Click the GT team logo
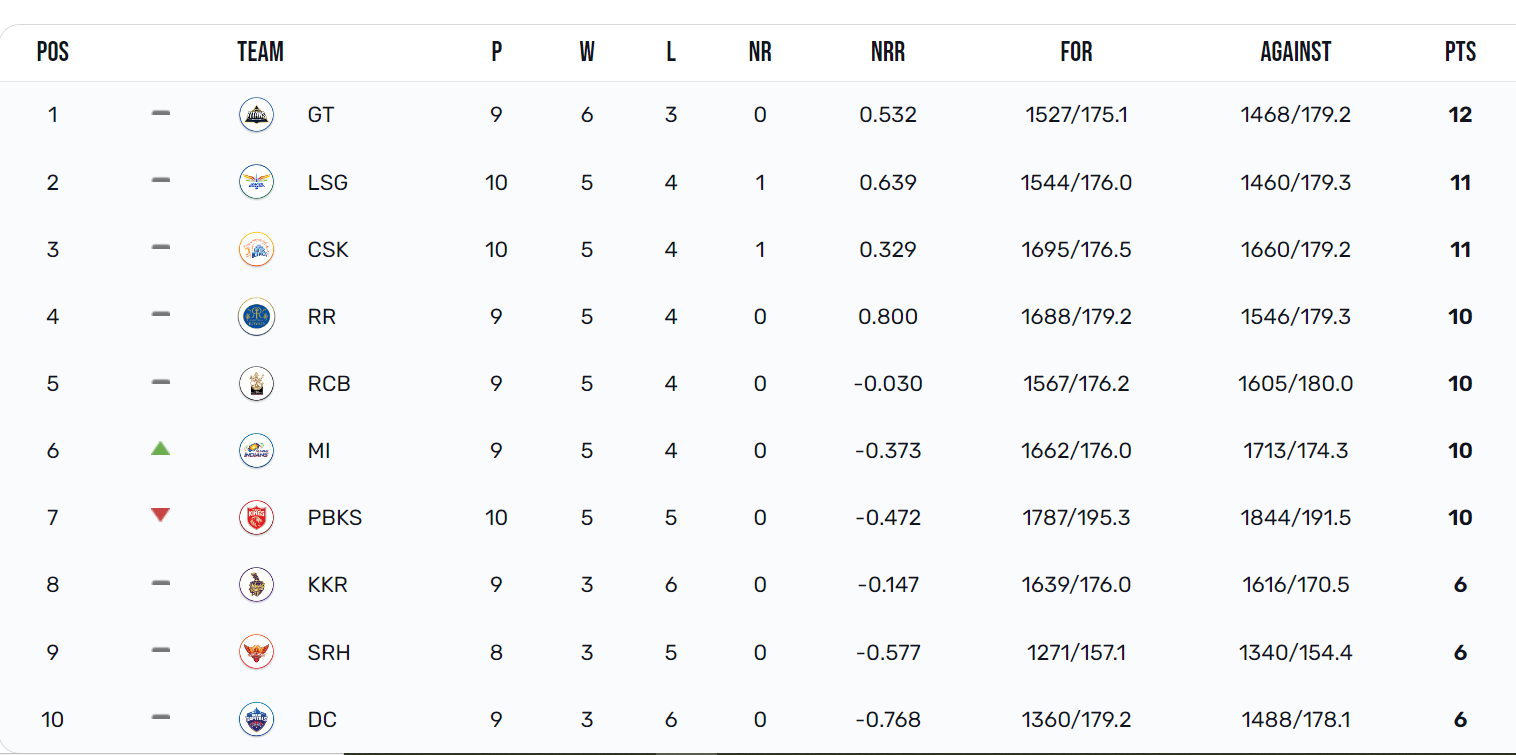The image size is (1516, 755). [x=256, y=115]
